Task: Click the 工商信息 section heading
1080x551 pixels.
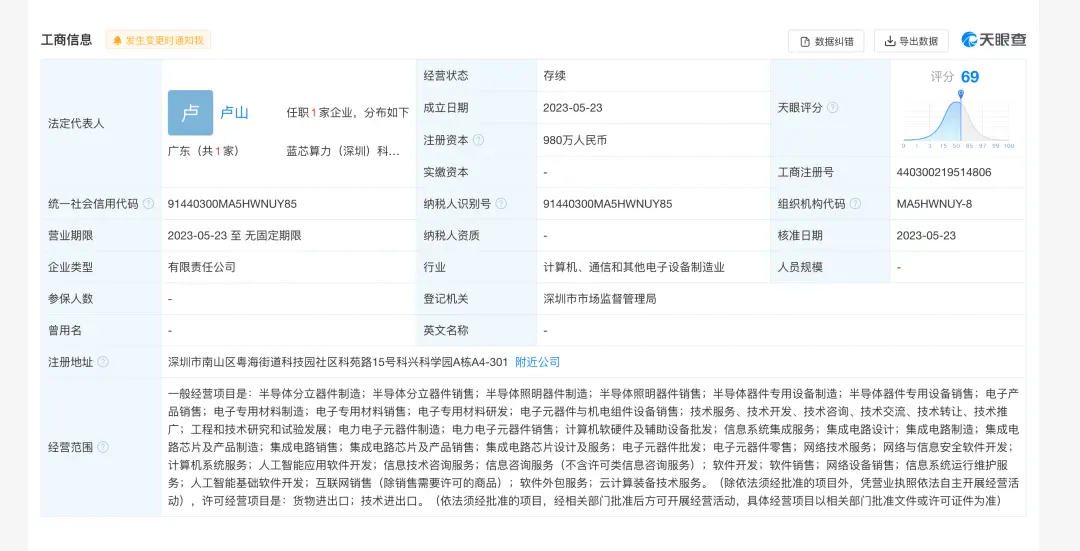Action: tap(66, 40)
